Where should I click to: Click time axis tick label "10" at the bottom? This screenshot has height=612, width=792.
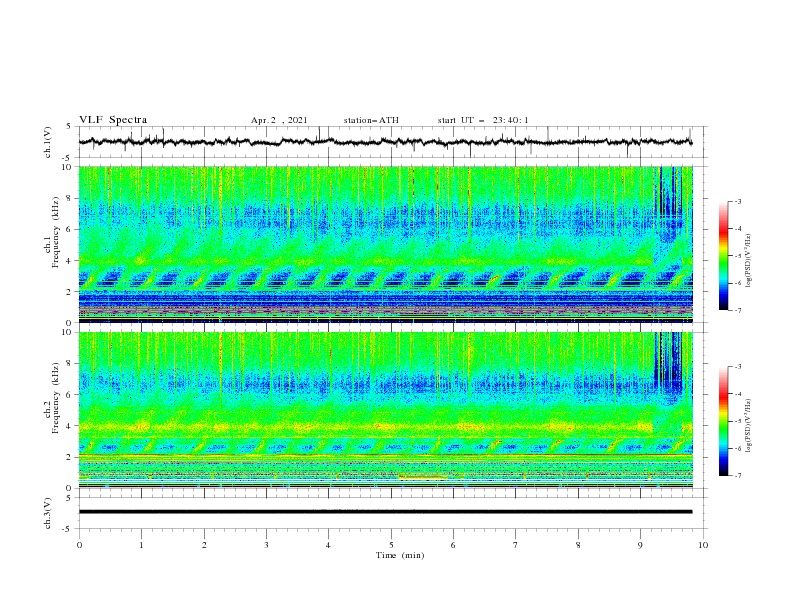703,545
